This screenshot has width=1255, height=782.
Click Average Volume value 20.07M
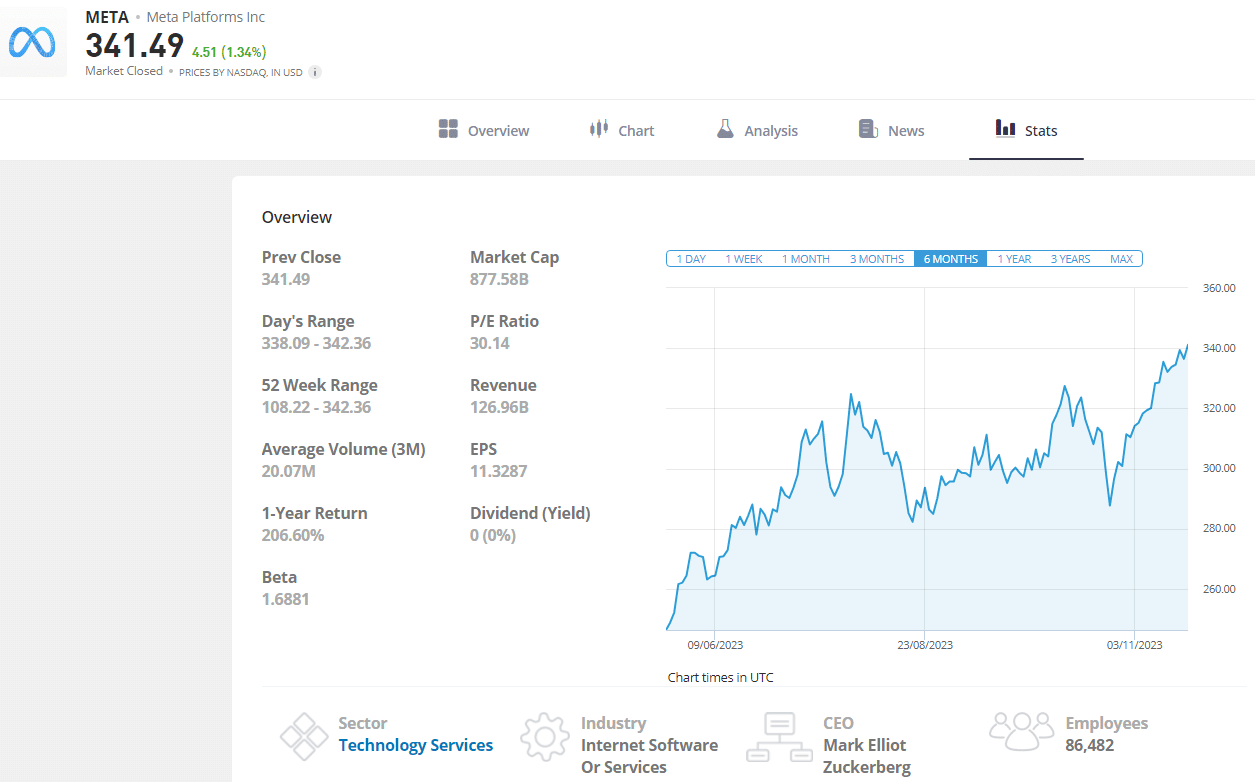click(x=289, y=471)
